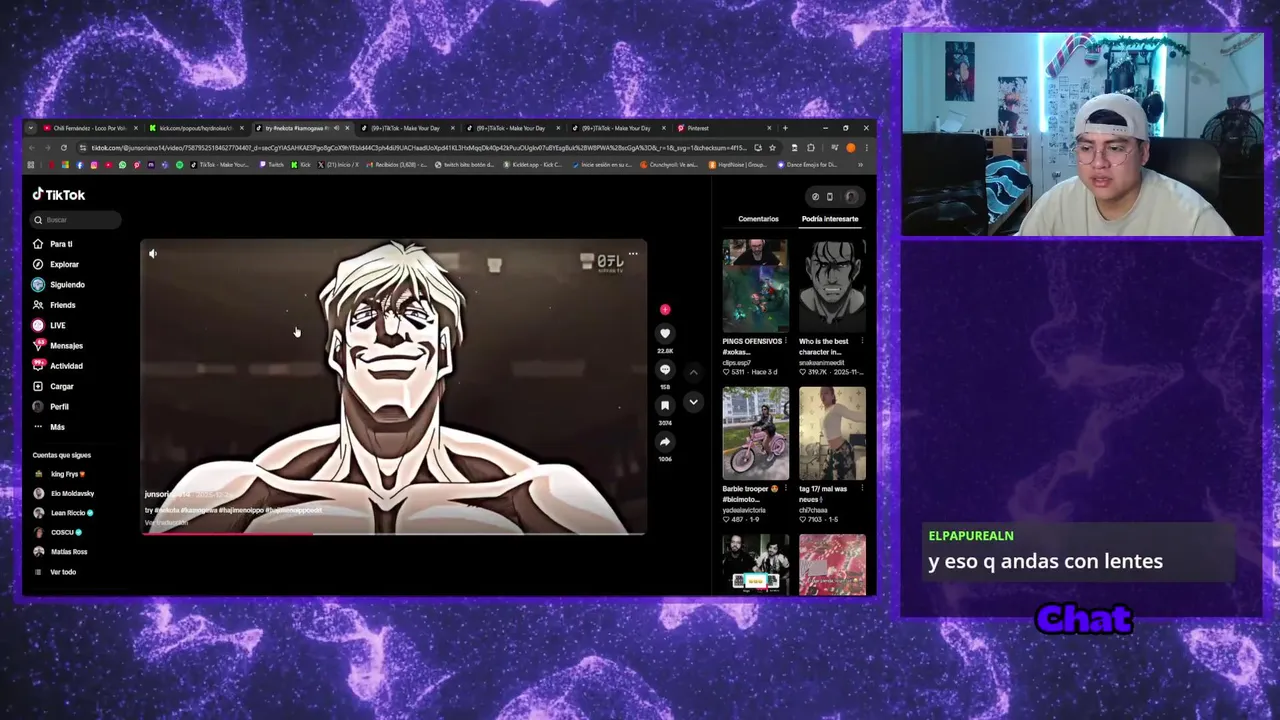Viewport: 1280px width, 720px height.
Task: Mute the video with speaker icon
Action: click(153, 254)
